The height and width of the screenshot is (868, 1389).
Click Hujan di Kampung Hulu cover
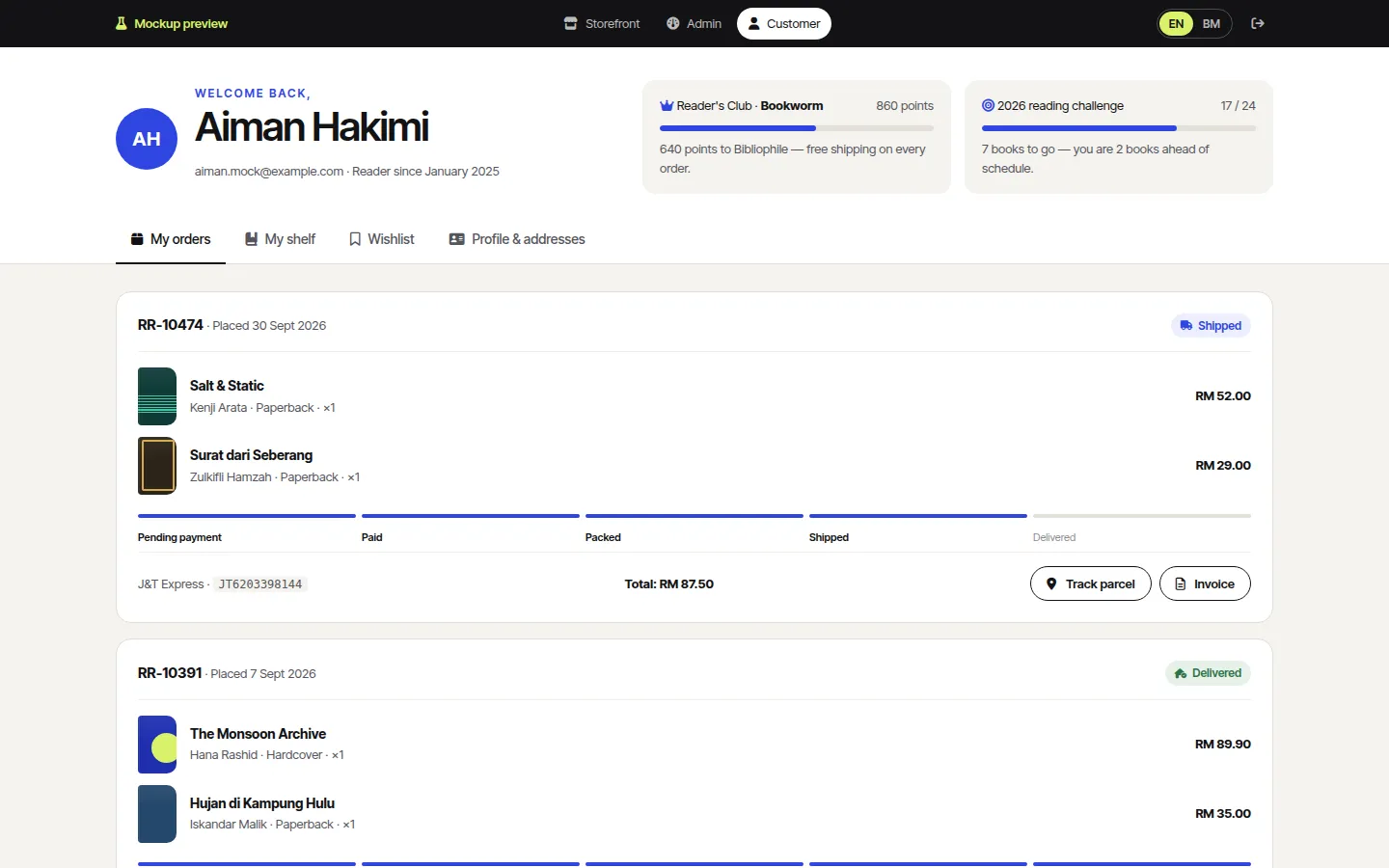157,814
